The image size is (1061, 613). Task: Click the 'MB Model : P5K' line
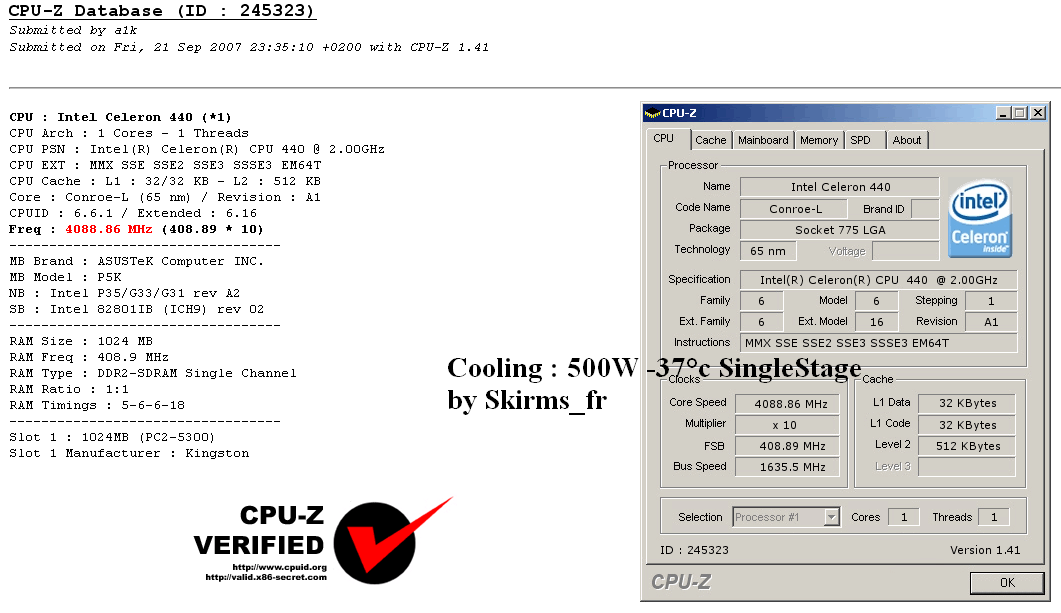(x=66, y=277)
